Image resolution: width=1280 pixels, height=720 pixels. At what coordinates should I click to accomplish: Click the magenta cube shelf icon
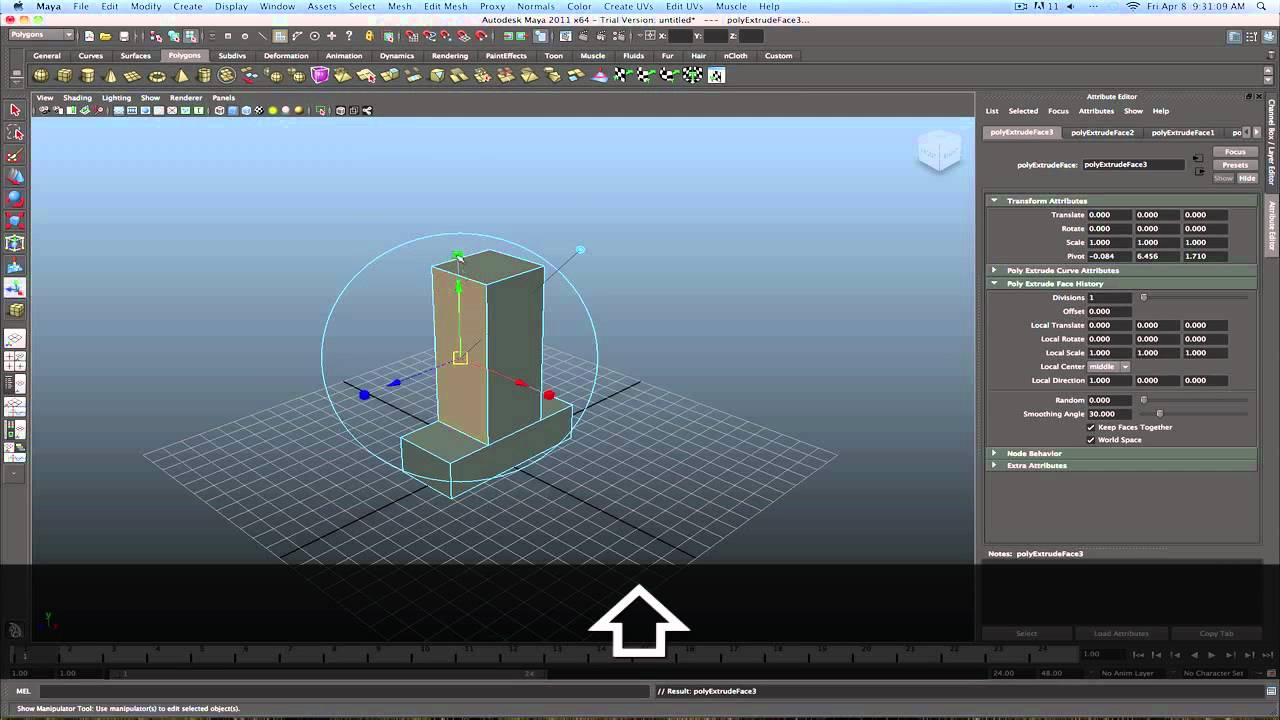click(x=320, y=75)
